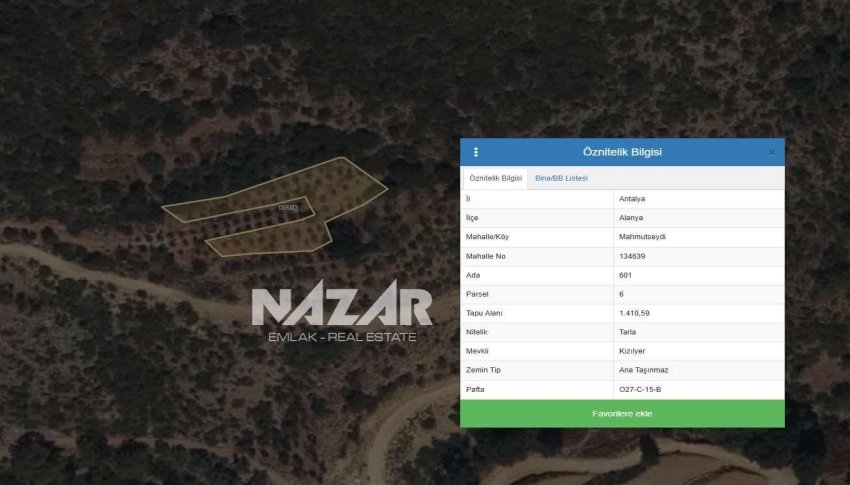The image size is (850, 485).
Task: Switch to the Bina/BB Listesi tab
Action: (561, 178)
